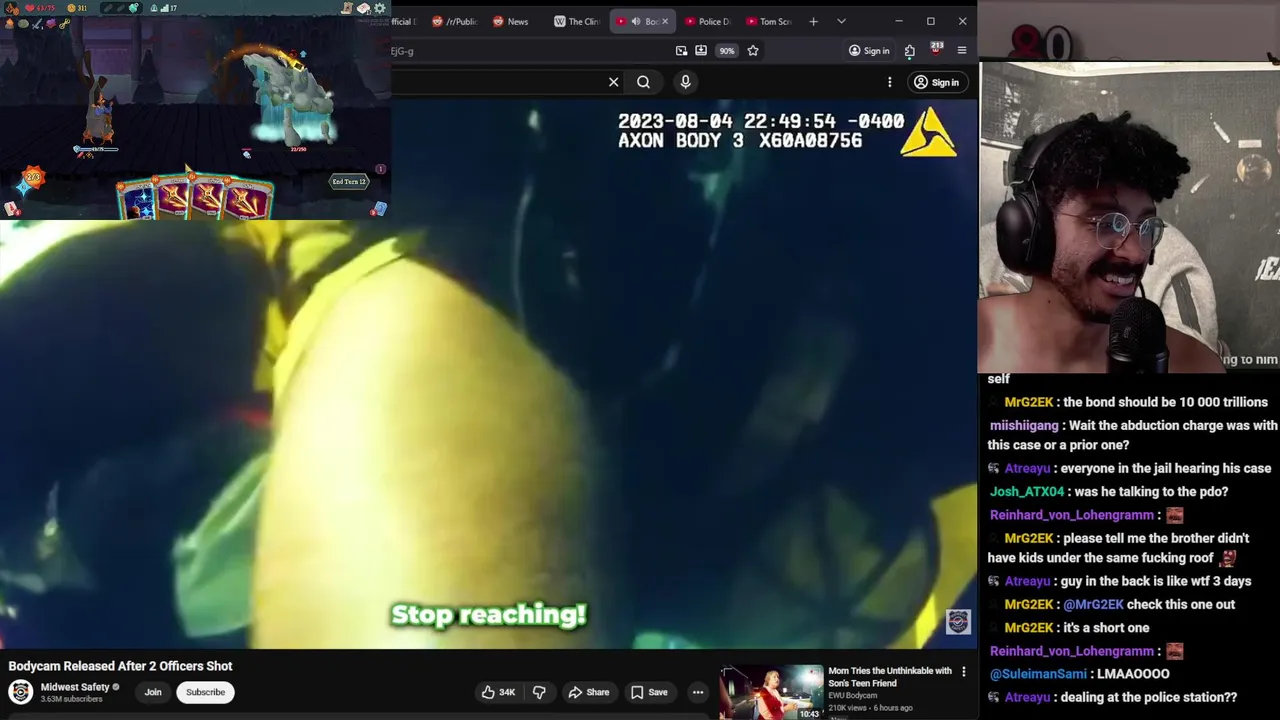Click the floor 17 indicator in game
Viewport: 1280px width, 720px height.
click(x=167, y=8)
